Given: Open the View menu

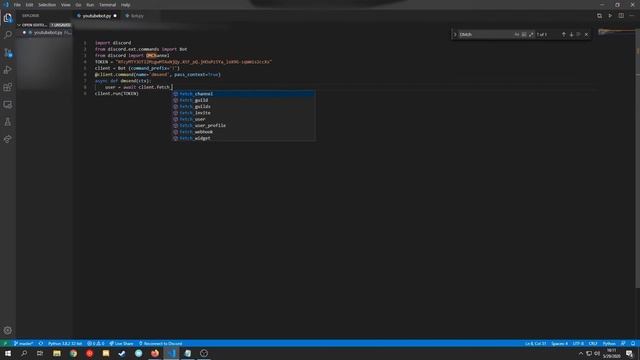Looking at the screenshot, I should pos(66,5).
